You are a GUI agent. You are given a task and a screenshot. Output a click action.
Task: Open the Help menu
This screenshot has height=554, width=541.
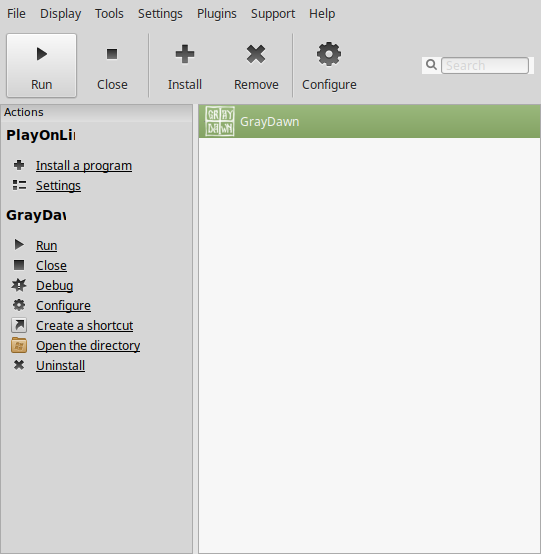pyautogui.click(x=322, y=14)
